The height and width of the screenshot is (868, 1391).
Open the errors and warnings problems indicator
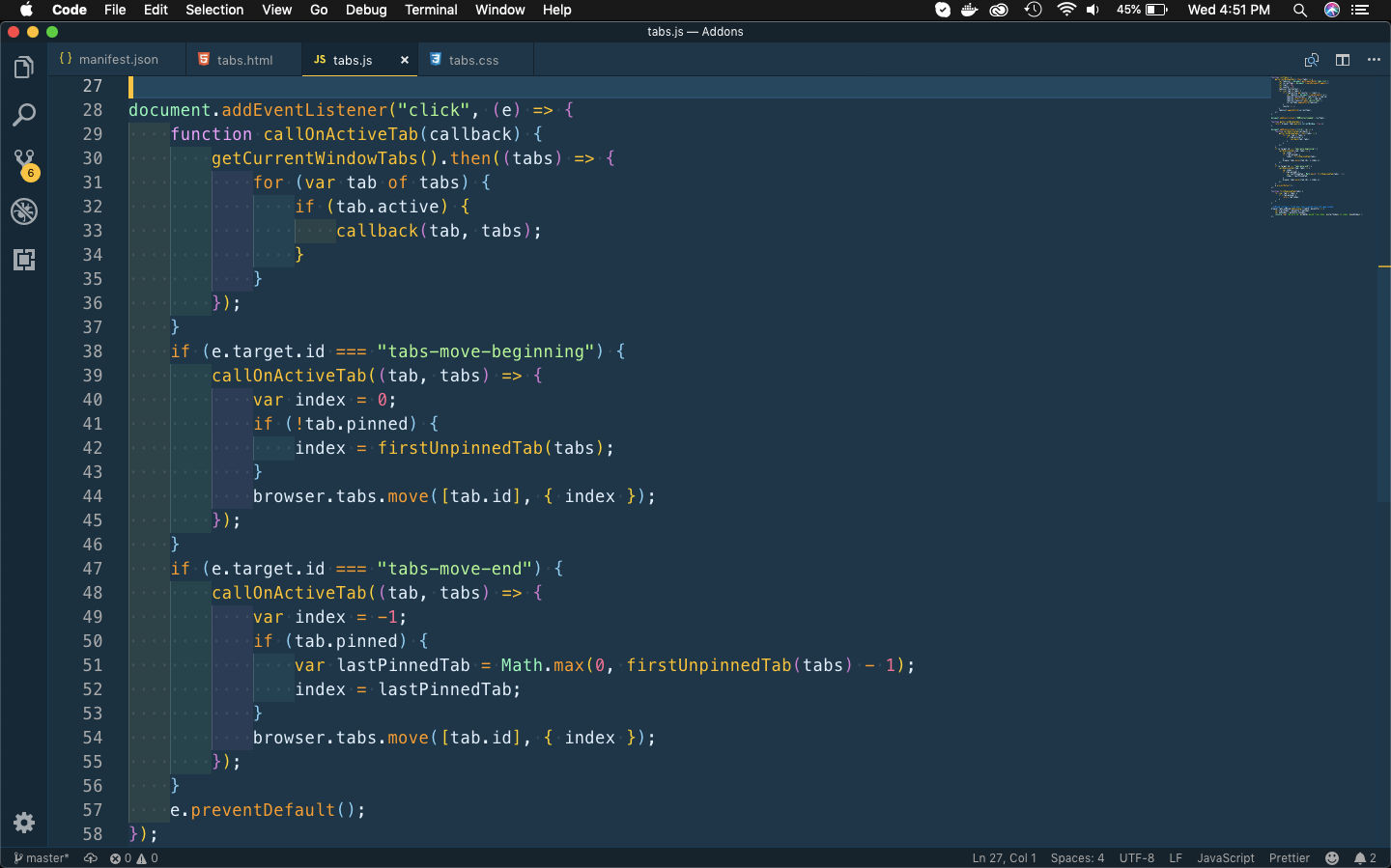coord(134,858)
